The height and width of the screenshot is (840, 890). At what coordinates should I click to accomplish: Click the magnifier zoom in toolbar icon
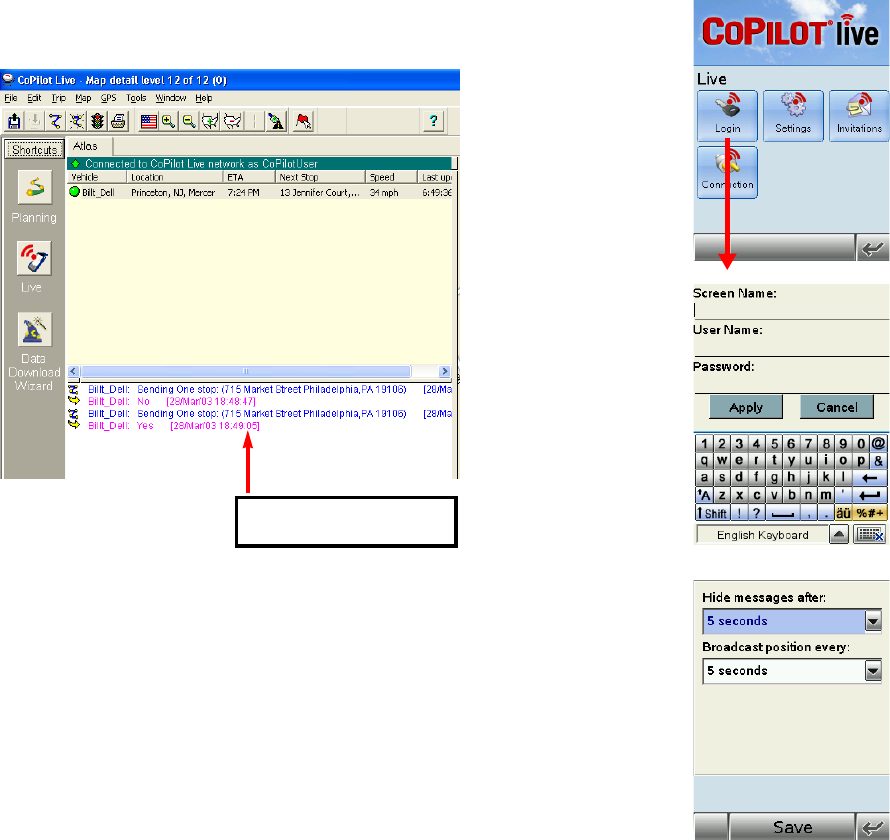[169, 121]
